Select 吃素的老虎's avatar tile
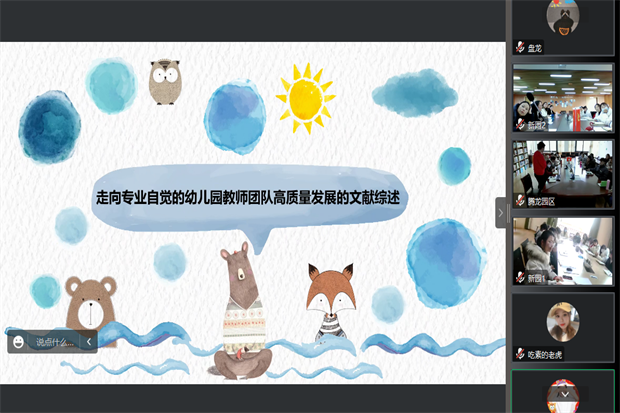The height and width of the screenshot is (413, 620). point(563,321)
